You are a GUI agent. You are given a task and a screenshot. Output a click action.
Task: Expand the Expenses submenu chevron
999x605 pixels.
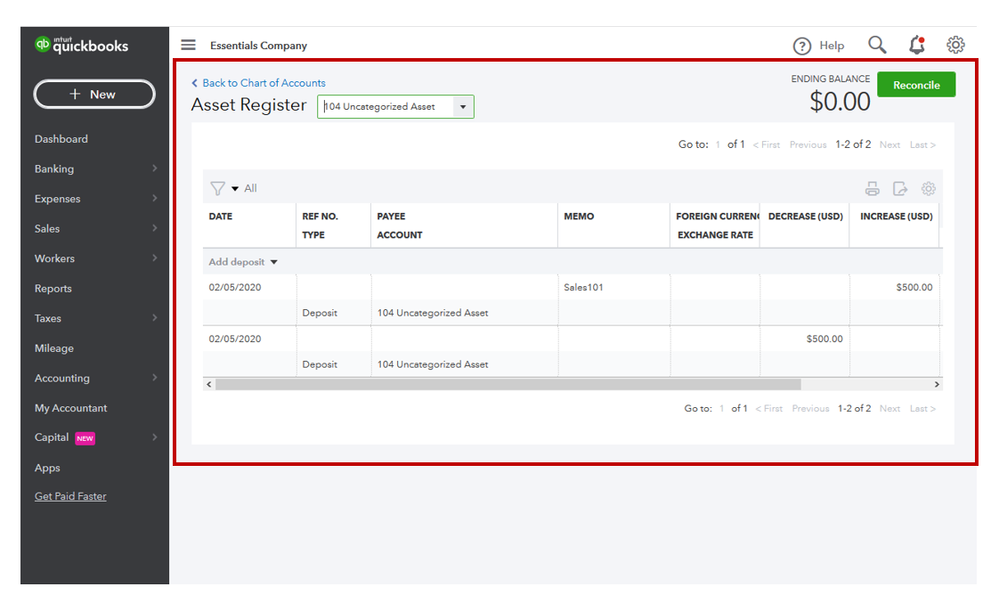click(x=155, y=198)
